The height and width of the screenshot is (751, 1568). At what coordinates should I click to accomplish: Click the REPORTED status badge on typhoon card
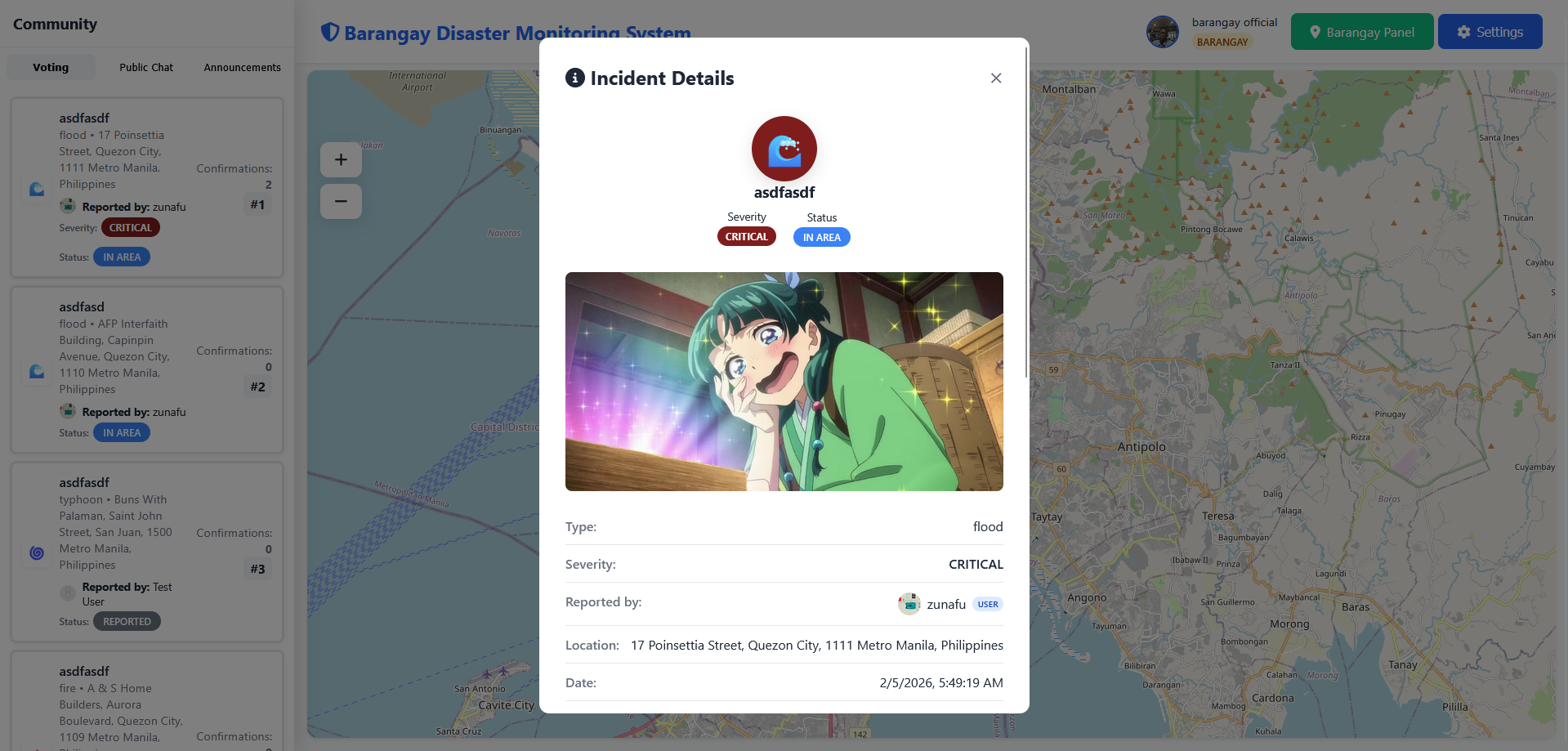point(127,622)
